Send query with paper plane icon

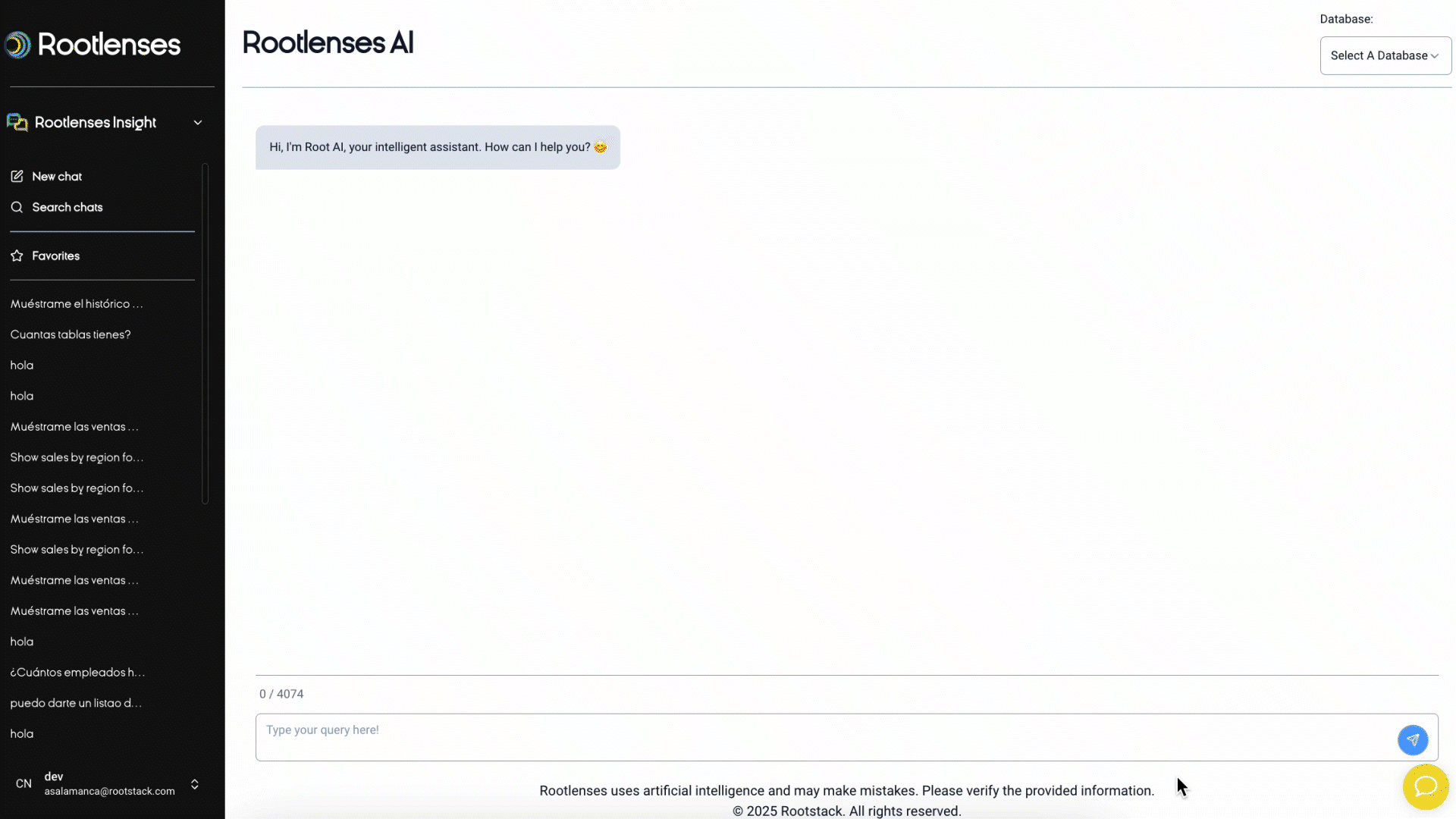(1412, 739)
